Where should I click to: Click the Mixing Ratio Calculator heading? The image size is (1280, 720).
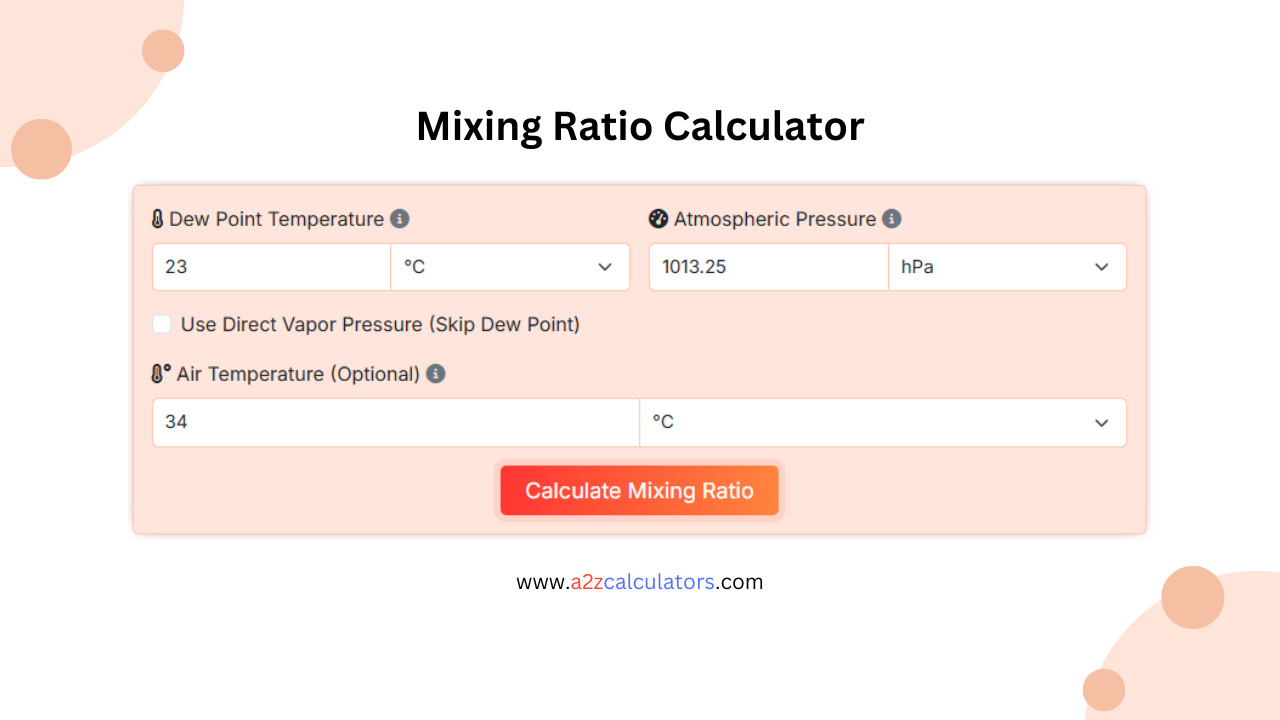tap(640, 126)
